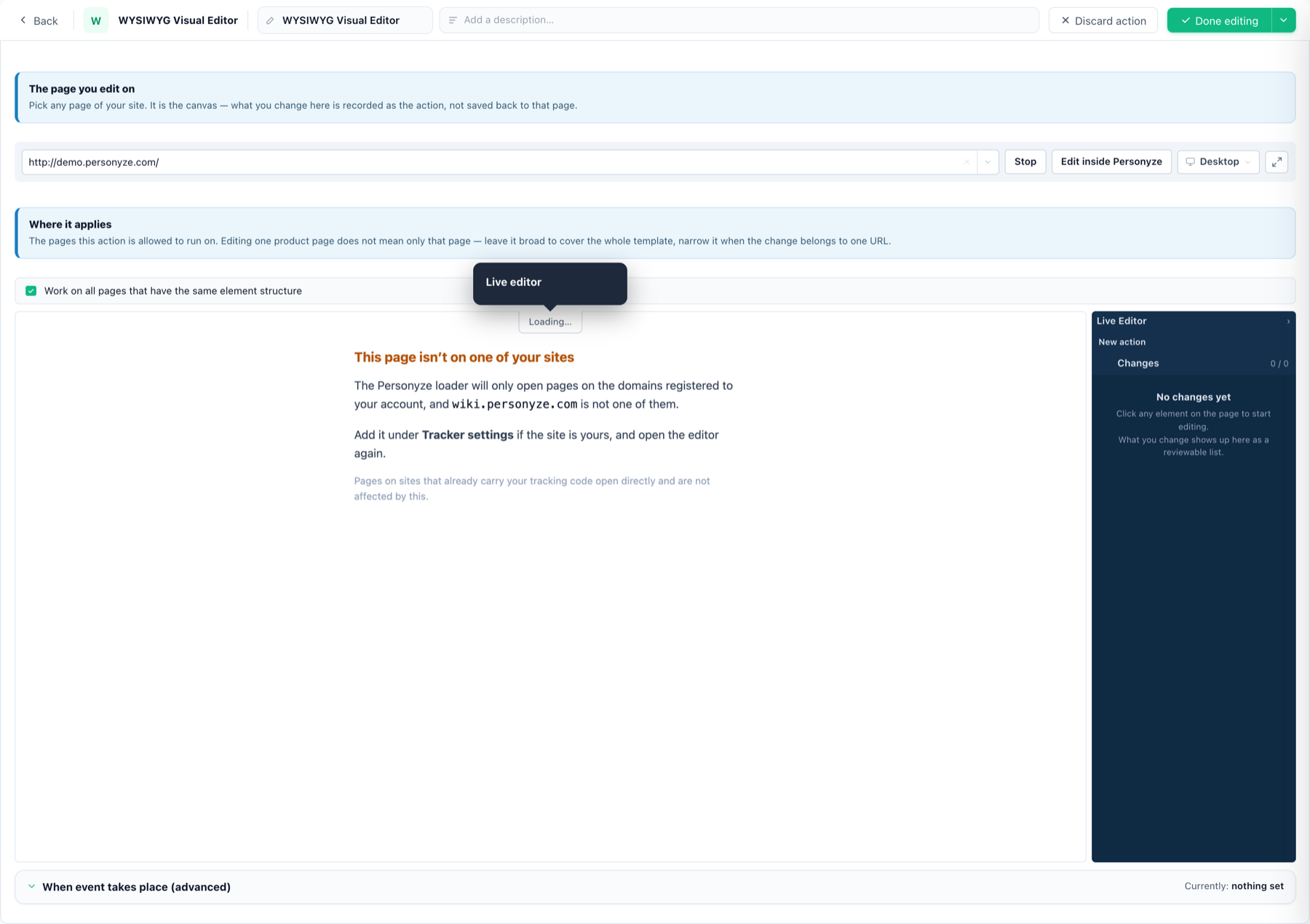Click the Loading... indicator
Image resolution: width=1310 pixels, height=924 pixels.
(550, 322)
